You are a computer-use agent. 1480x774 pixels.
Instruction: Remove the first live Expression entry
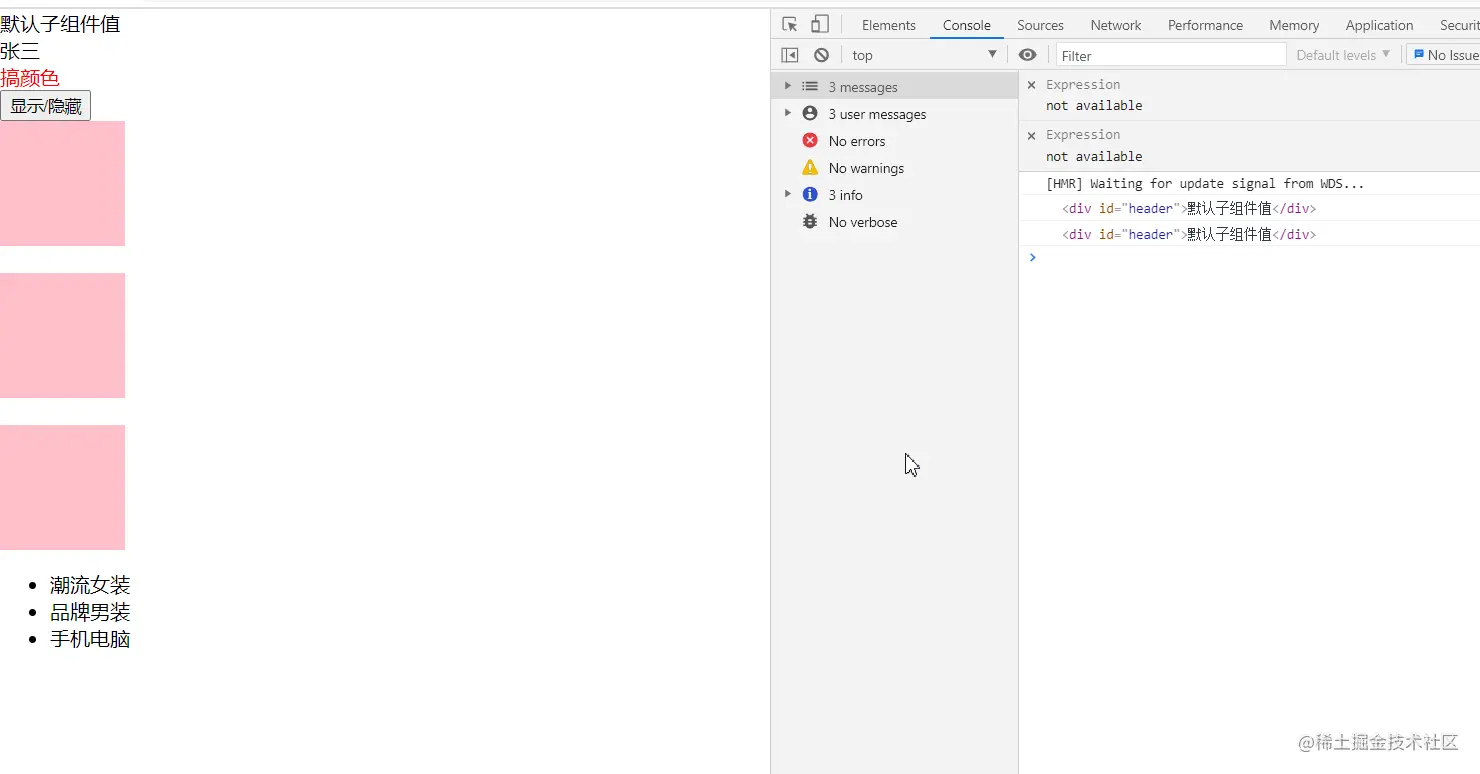[x=1032, y=85]
